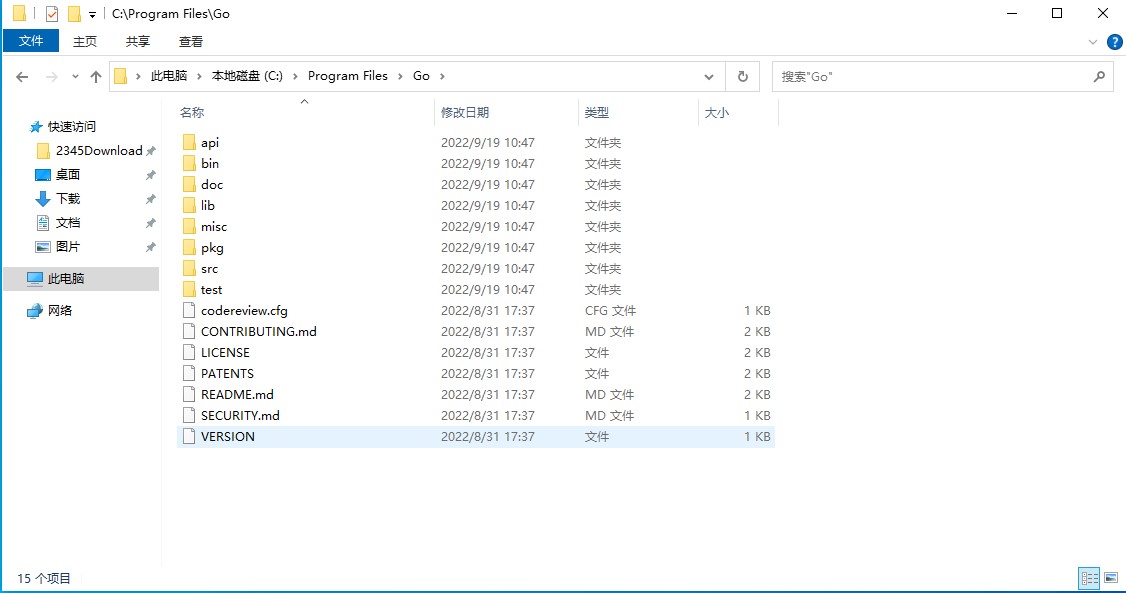The width and height of the screenshot is (1126, 593).
Task: Select the doc folder icon
Action: click(189, 185)
